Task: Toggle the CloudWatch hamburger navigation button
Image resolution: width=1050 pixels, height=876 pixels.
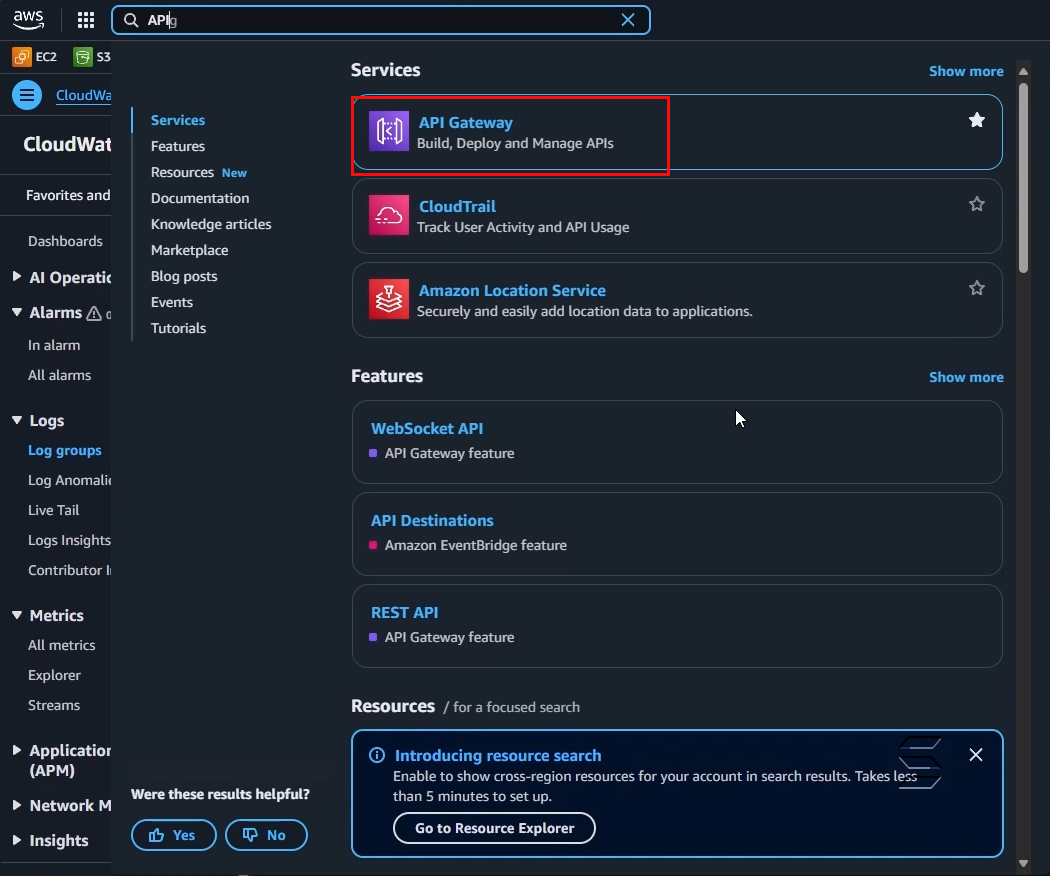Action: 27,95
